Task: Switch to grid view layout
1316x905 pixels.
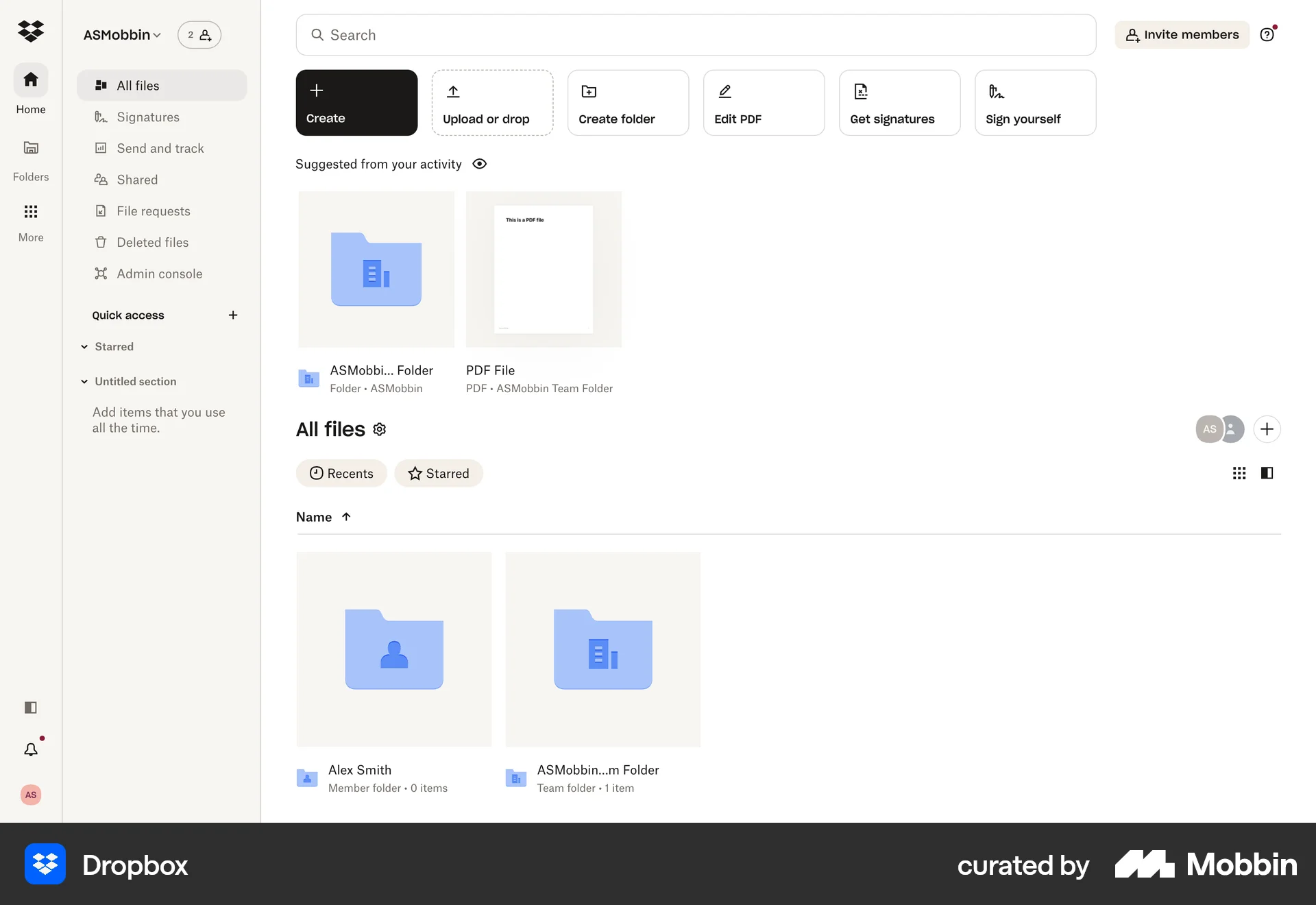Action: click(1238, 473)
